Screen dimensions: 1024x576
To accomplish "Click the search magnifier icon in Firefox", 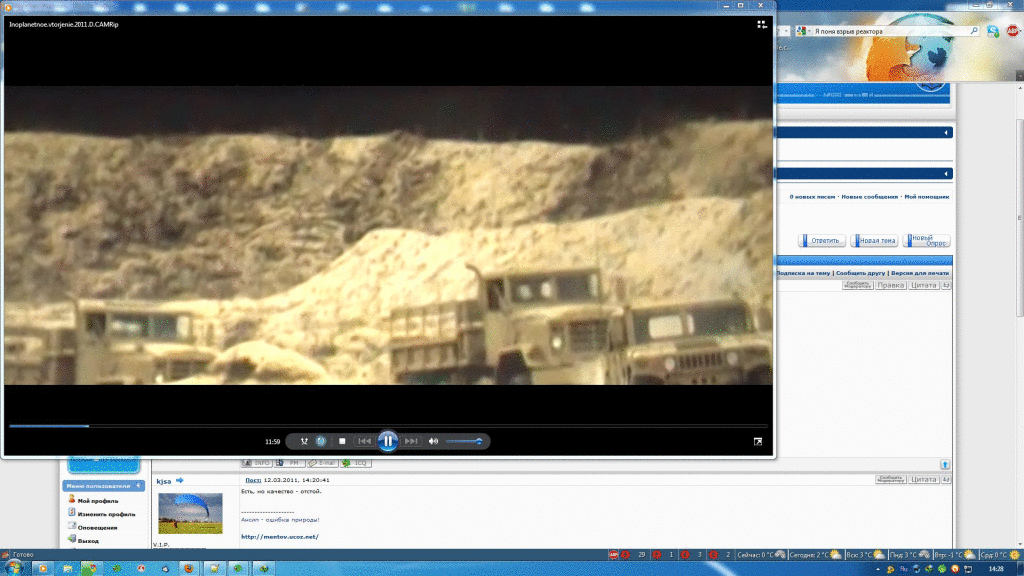I will (974, 31).
